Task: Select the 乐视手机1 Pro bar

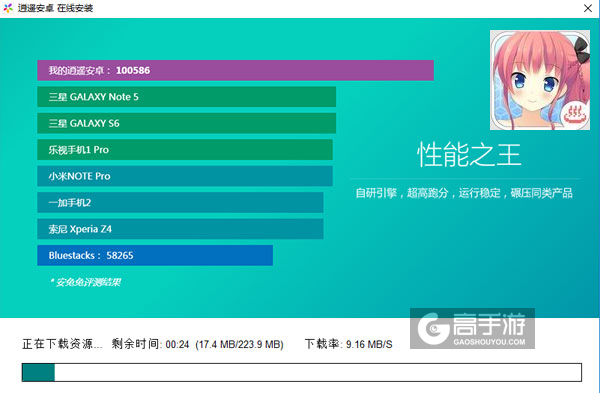Action: point(185,150)
